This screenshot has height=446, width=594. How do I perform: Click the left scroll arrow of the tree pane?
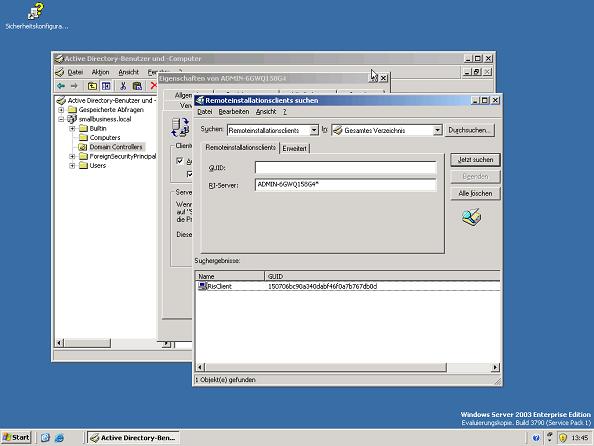[x=59, y=343]
